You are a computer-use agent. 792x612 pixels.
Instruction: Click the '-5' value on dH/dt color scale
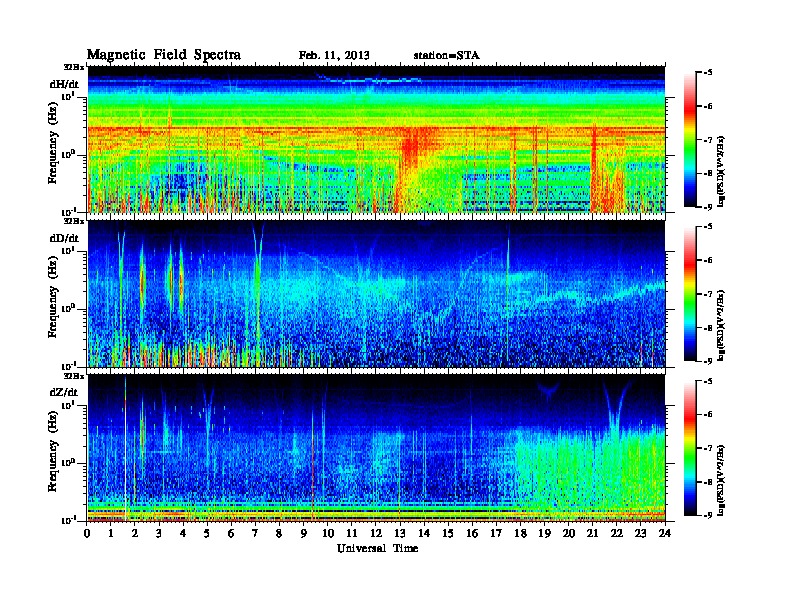click(708, 73)
